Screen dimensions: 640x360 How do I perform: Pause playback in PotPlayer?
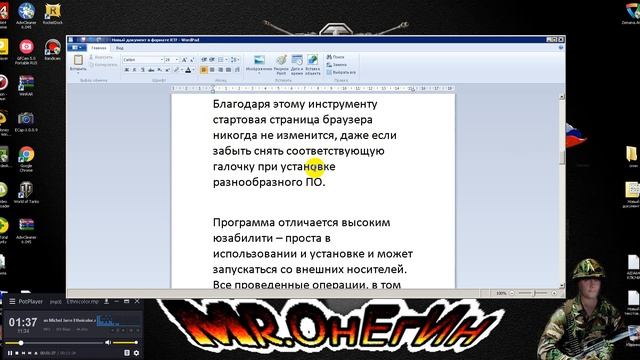click(10, 353)
